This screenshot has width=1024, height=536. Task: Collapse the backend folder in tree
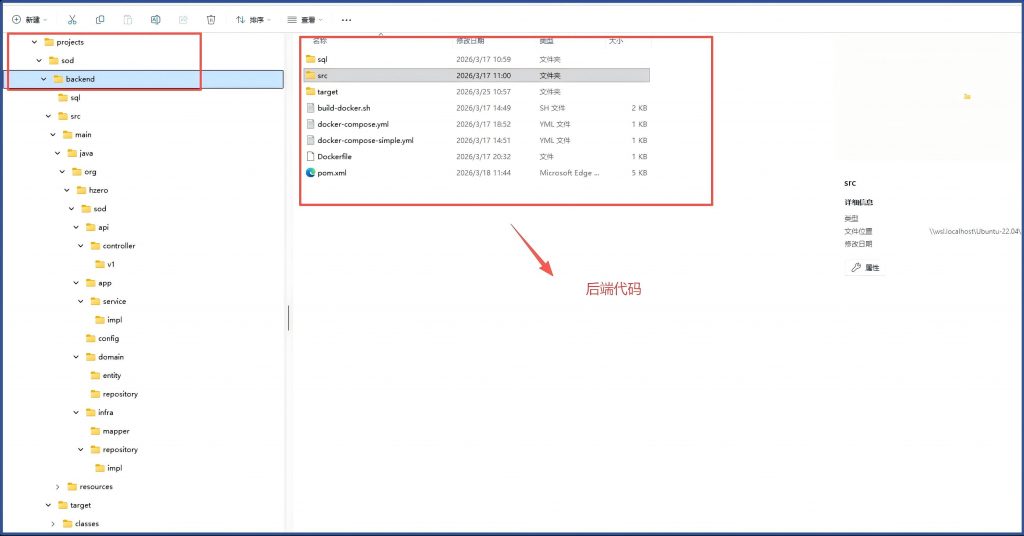[44, 79]
